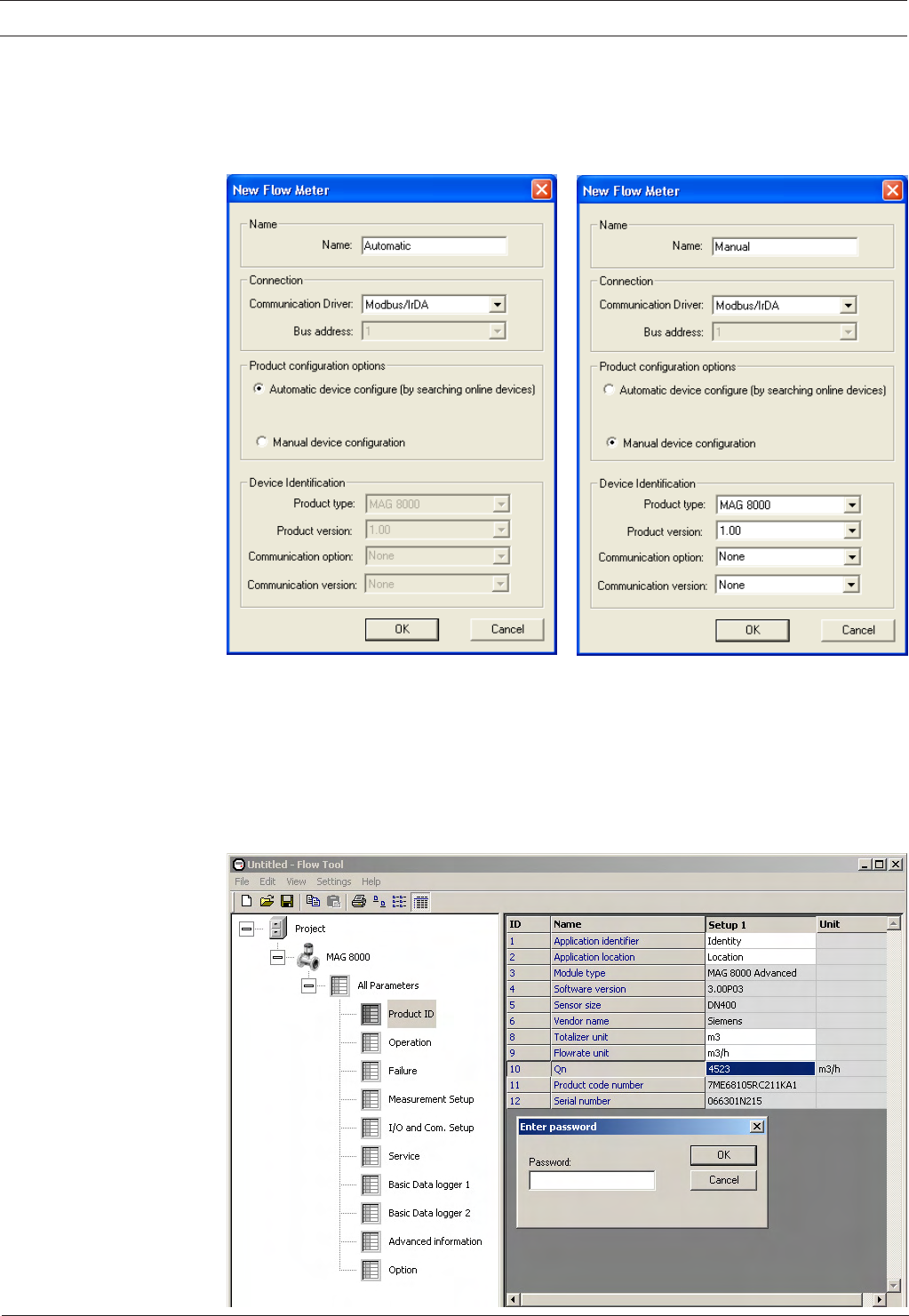The image size is (909, 1316).
Task: Click the Service table icon in tree
Action: (x=371, y=1156)
